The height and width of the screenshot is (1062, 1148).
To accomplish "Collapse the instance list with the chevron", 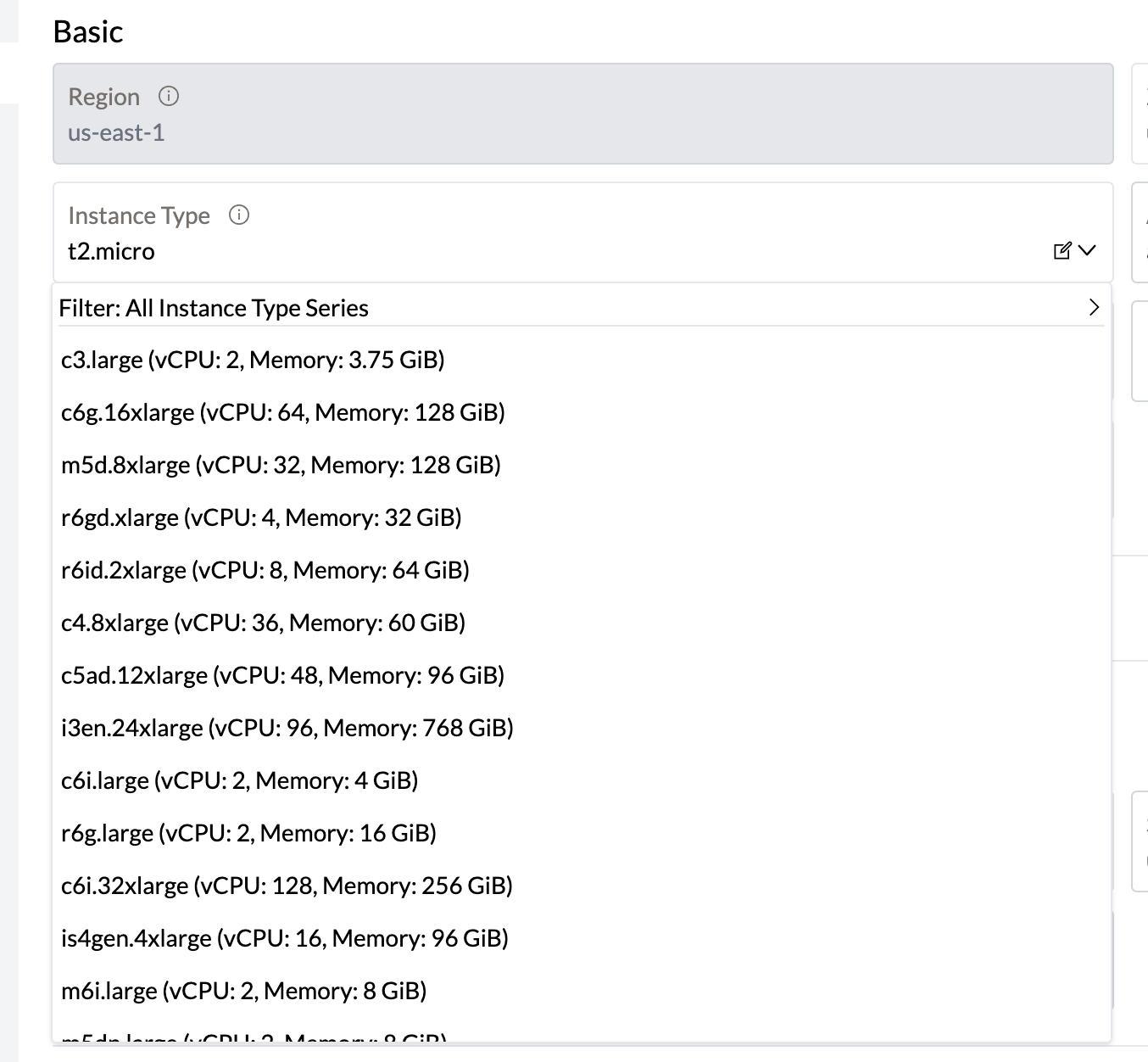I will (1088, 250).
